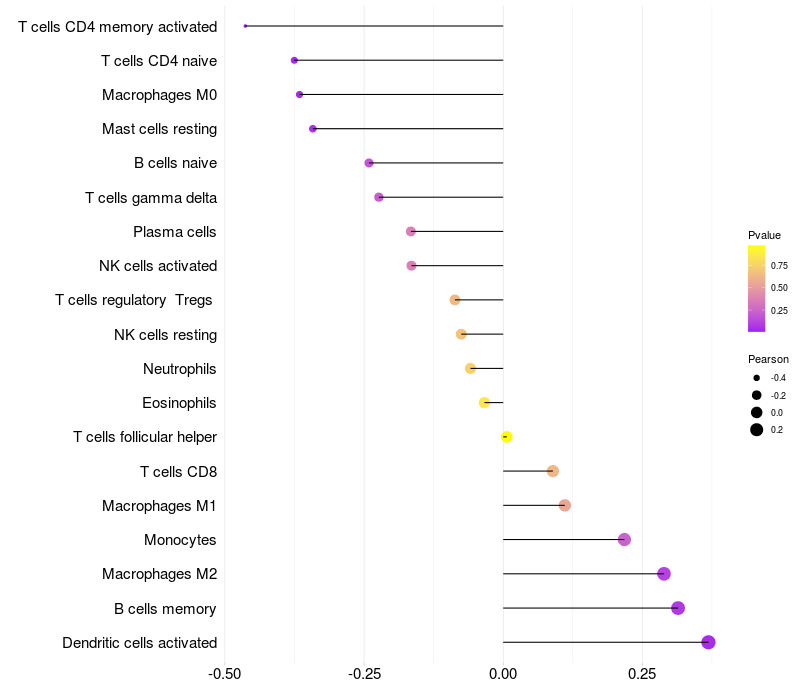Click the Dendritic cells activated data point
This screenshot has width=800, height=700.
[x=708, y=642]
